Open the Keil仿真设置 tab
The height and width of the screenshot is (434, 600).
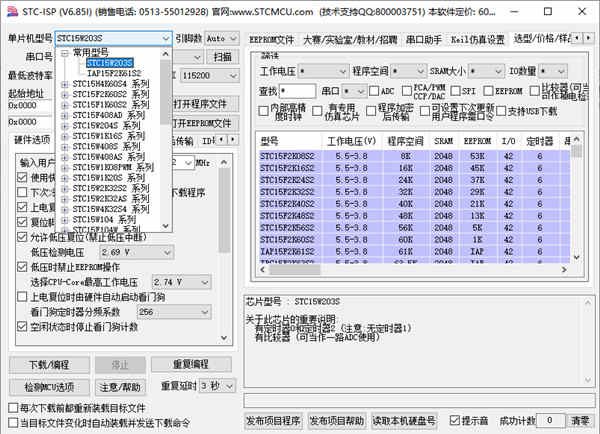click(x=478, y=40)
